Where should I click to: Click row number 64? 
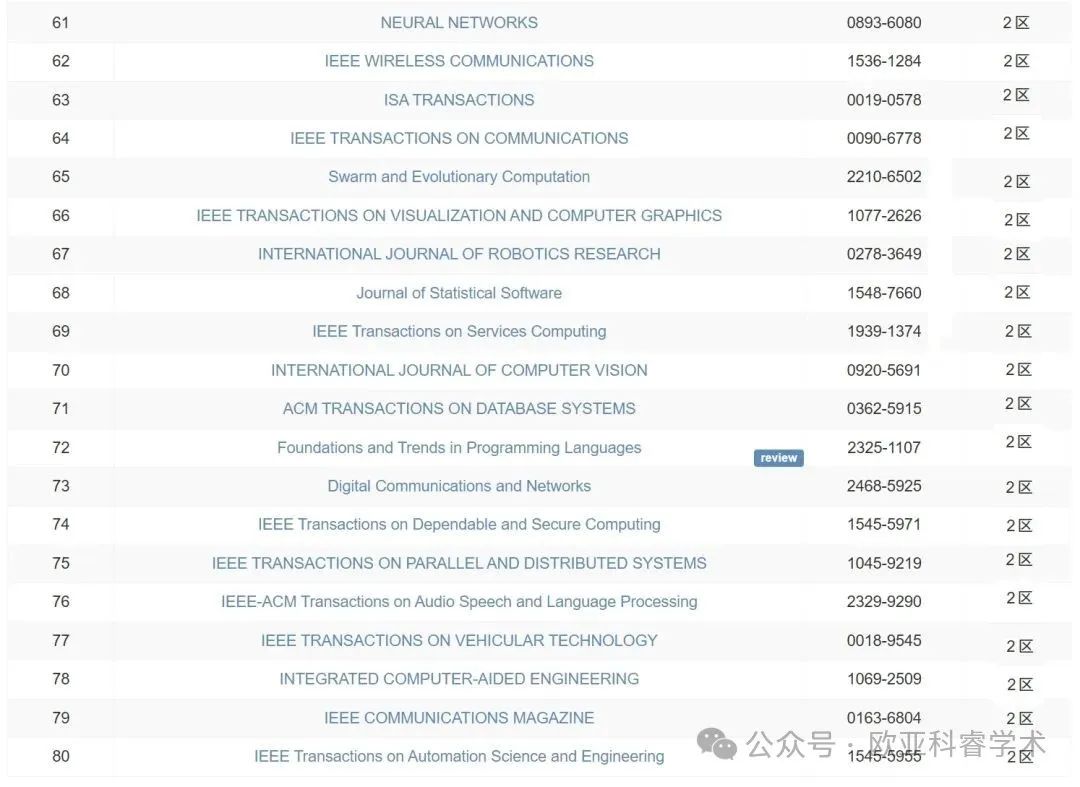click(x=61, y=138)
